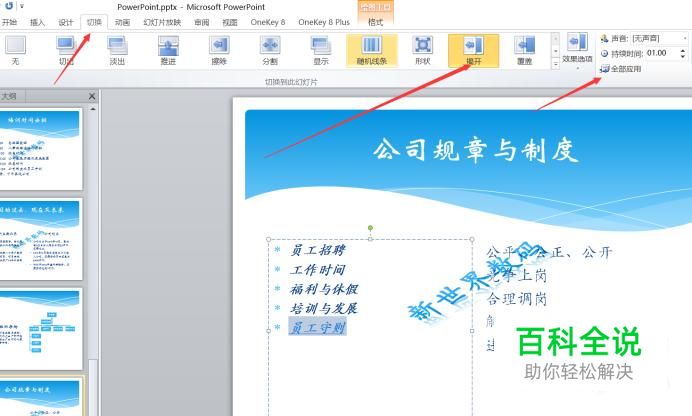
Task: Apply the 淡出 (Fade) transition
Action: (x=117, y=51)
